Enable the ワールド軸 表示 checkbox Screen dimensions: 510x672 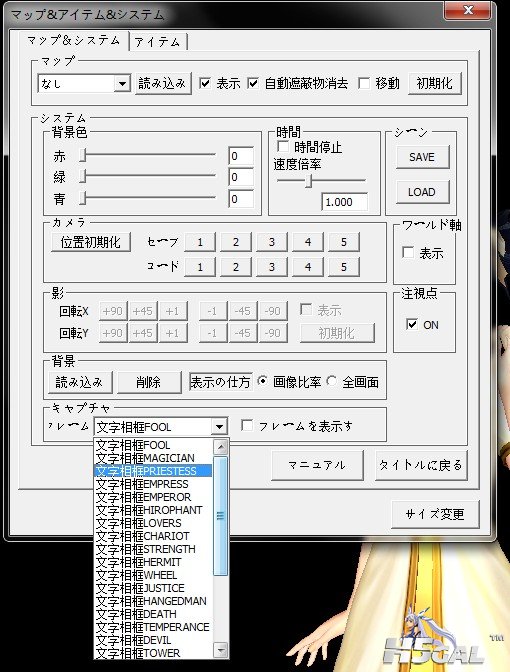(408, 252)
